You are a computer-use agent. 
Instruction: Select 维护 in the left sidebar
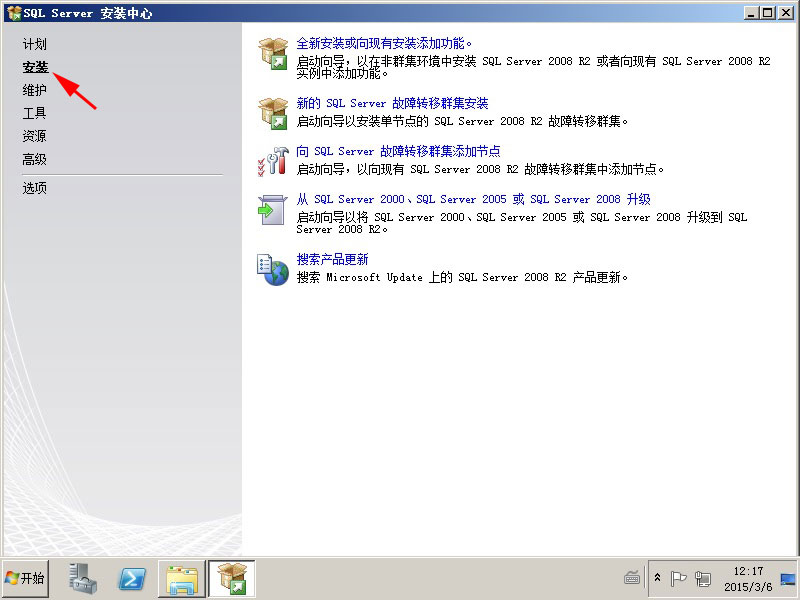[35, 90]
